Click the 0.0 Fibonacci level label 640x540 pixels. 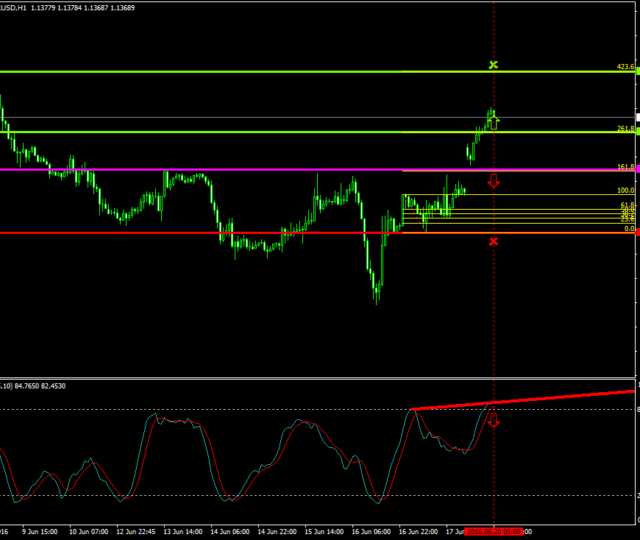click(x=629, y=229)
